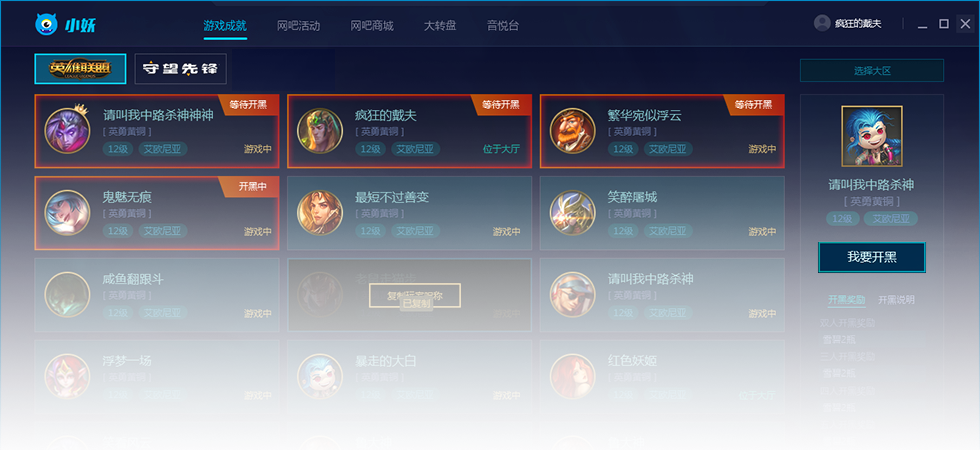
Task: Switch to the 守望先锋 game logo
Action: tap(181, 69)
